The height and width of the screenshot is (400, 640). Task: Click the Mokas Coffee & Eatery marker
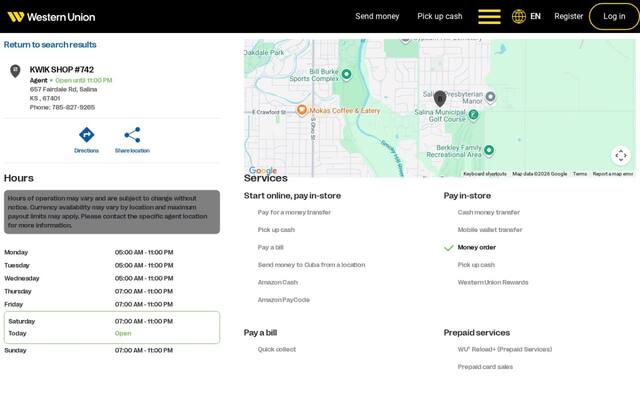click(x=302, y=110)
